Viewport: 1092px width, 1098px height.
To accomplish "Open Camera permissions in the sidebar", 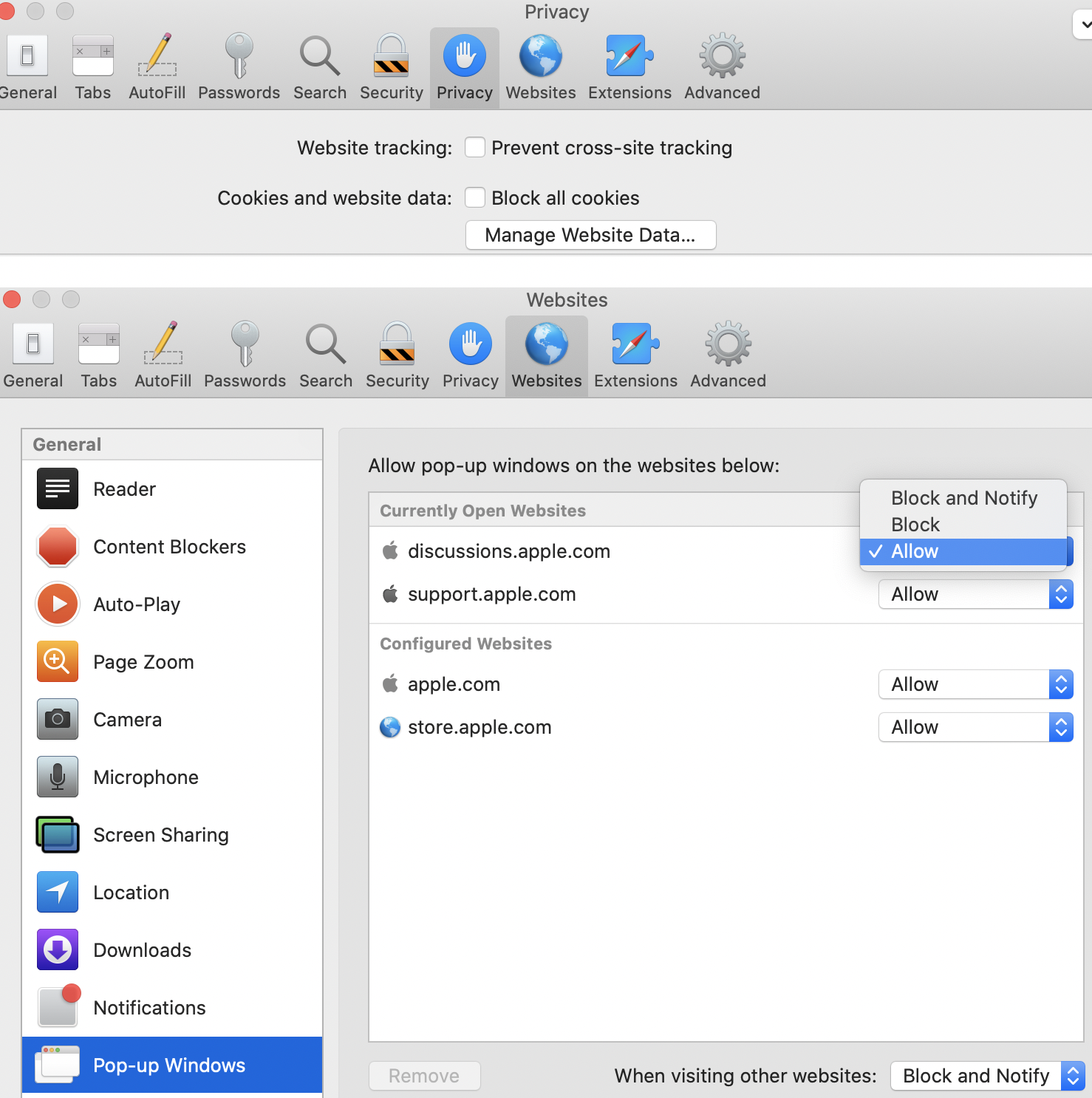I will (x=172, y=720).
